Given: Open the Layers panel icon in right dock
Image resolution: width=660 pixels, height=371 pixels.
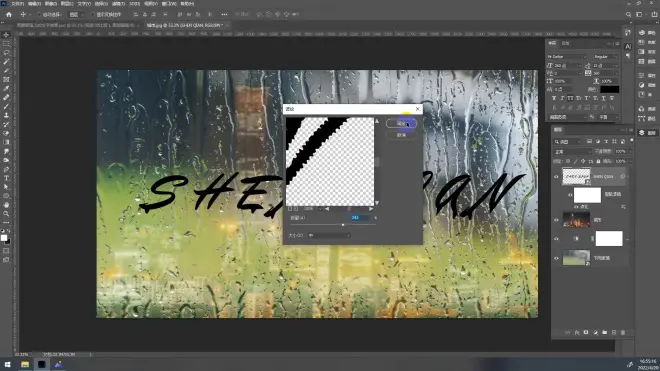Looking at the screenshot, I should click(641, 133).
